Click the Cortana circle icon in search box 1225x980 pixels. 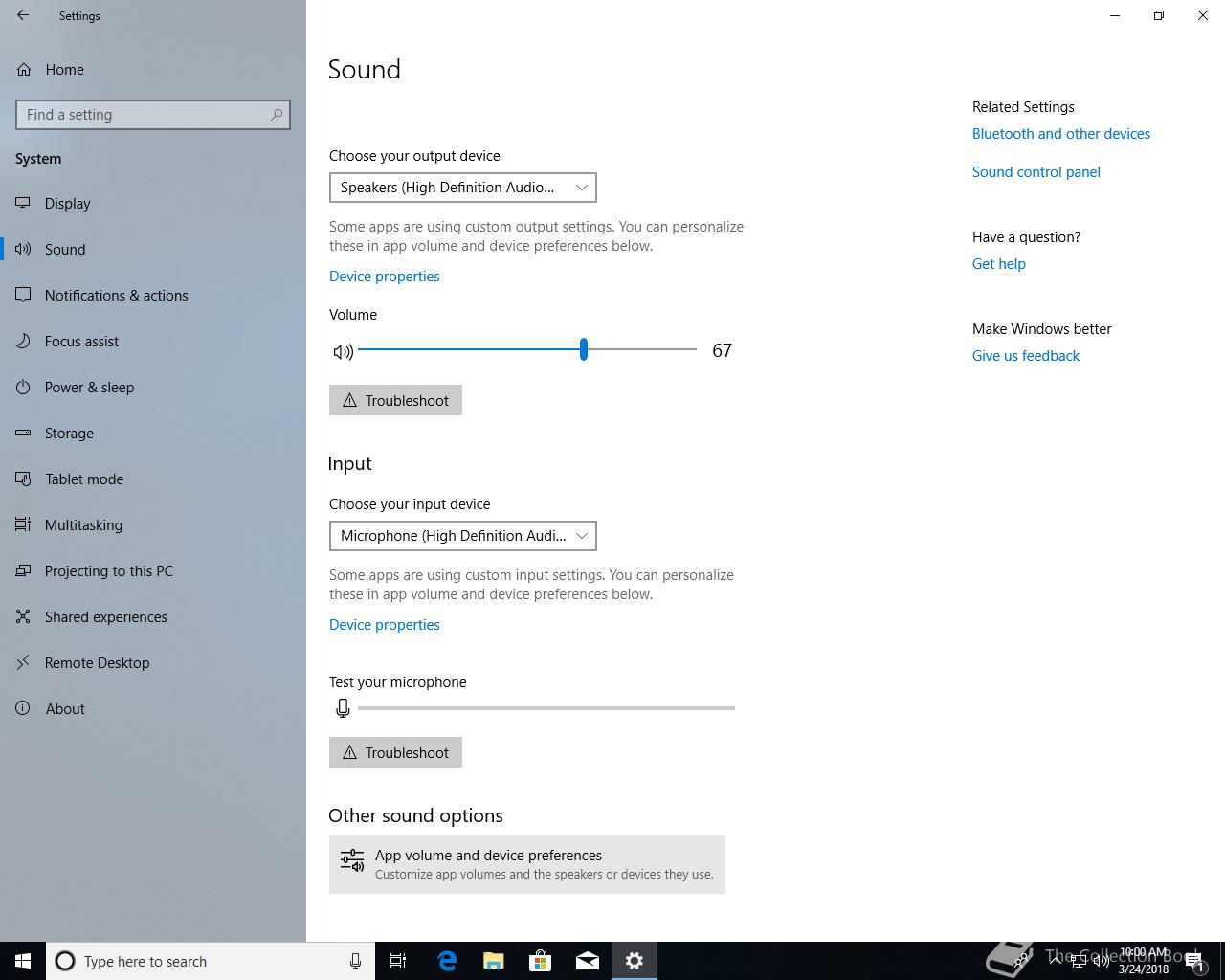(x=65, y=961)
